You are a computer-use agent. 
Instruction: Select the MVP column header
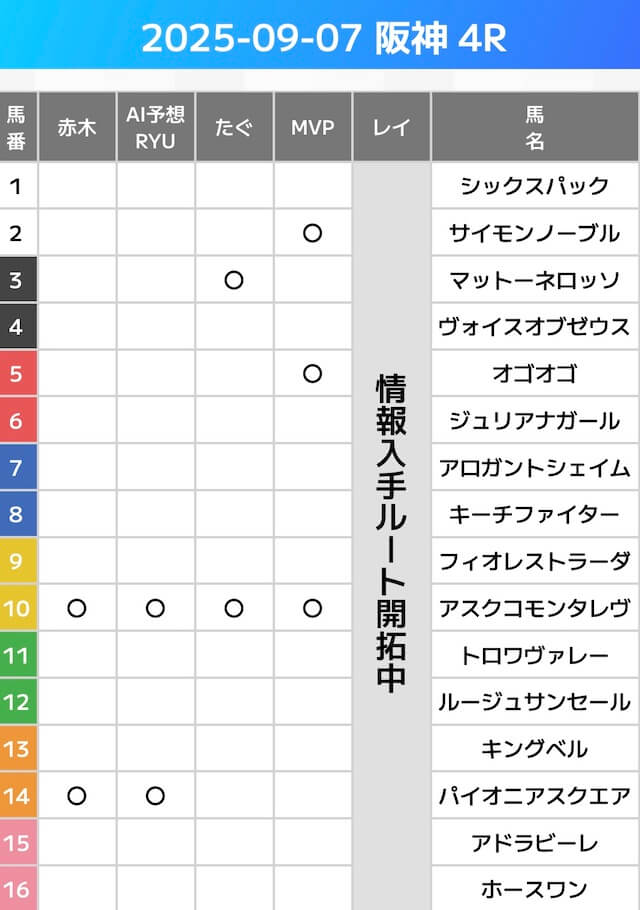pyautogui.click(x=312, y=127)
